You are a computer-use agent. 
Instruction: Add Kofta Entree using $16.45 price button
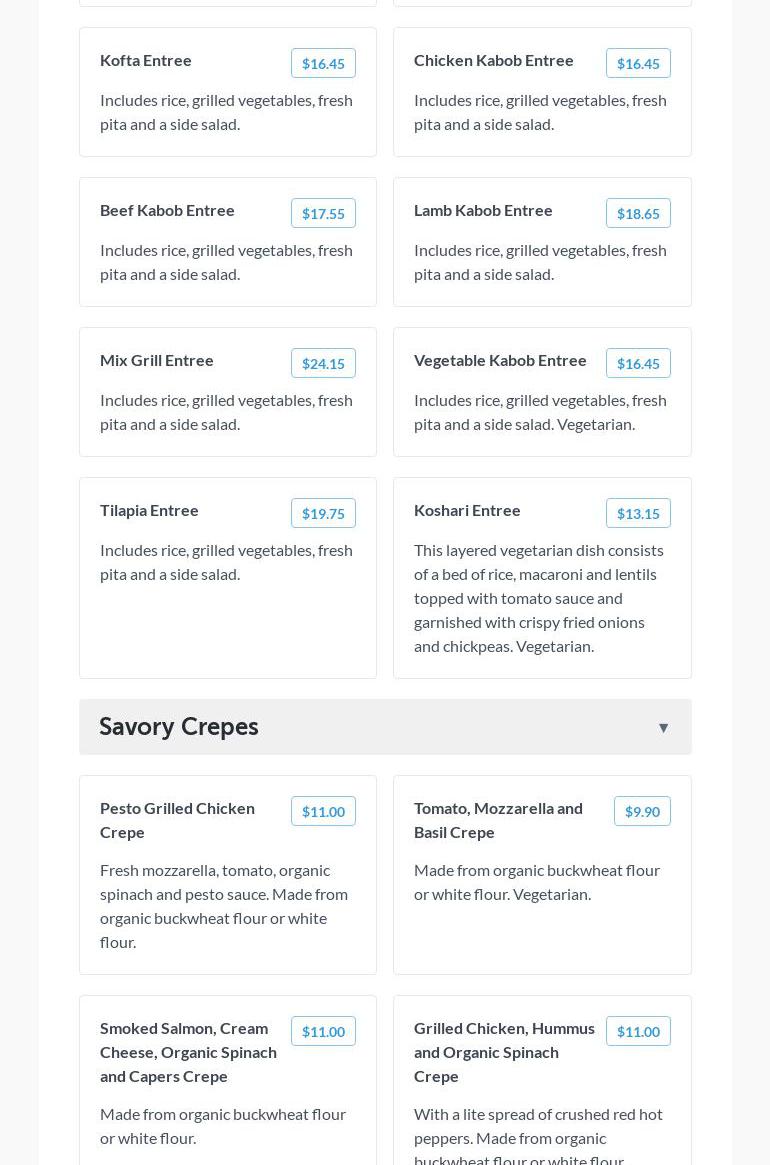pos(323,63)
